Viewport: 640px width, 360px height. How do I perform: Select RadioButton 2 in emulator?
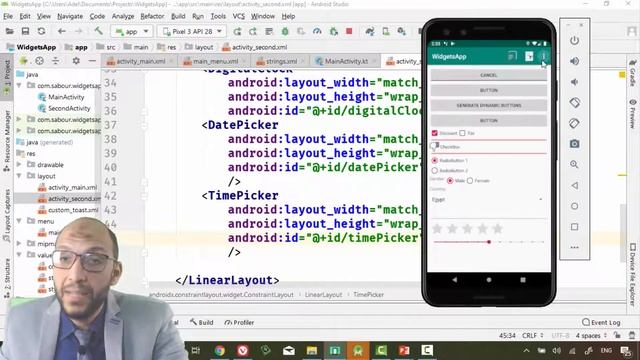tap(435, 170)
